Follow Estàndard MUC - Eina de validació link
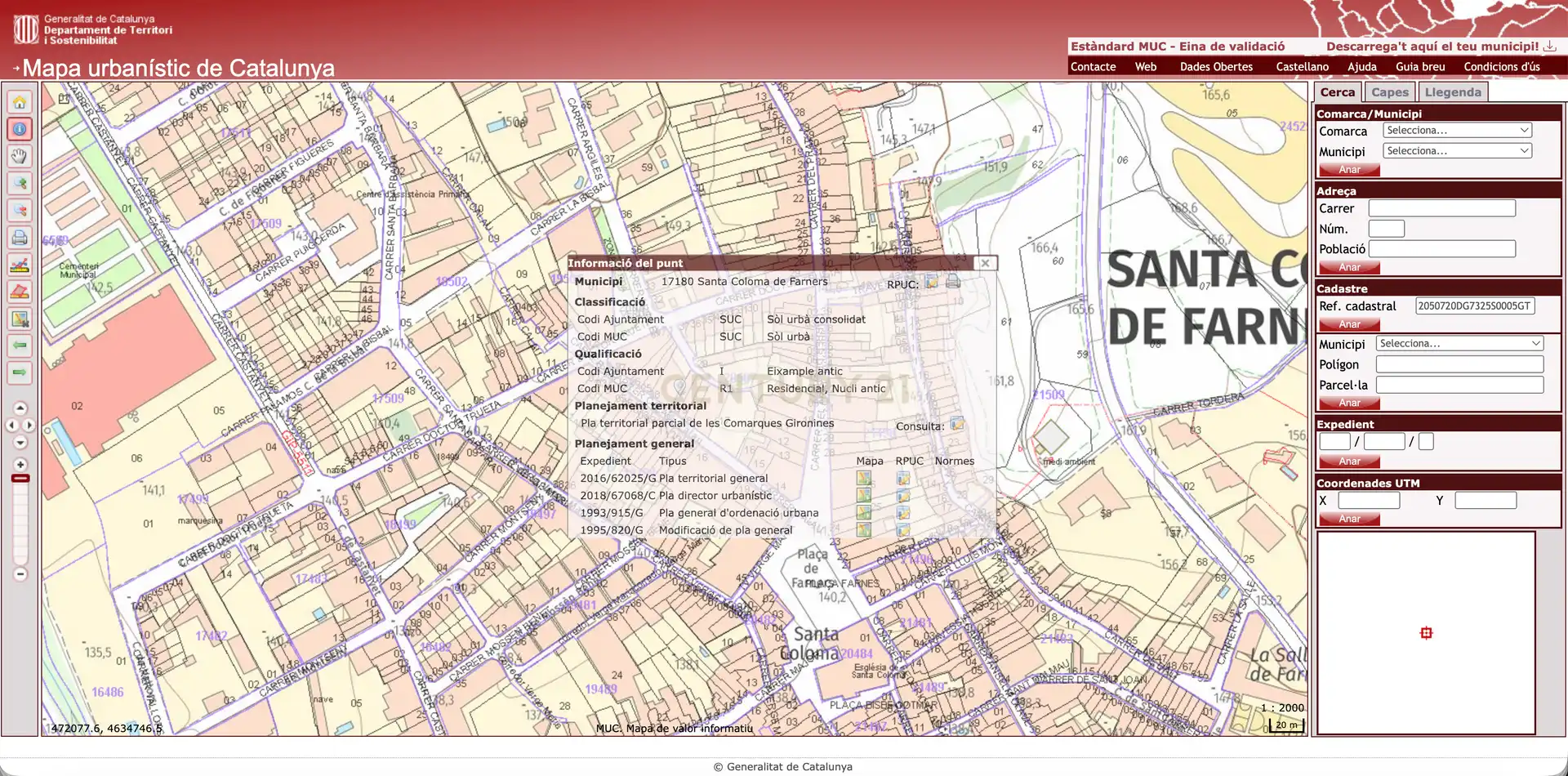 [x=1178, y=47]
